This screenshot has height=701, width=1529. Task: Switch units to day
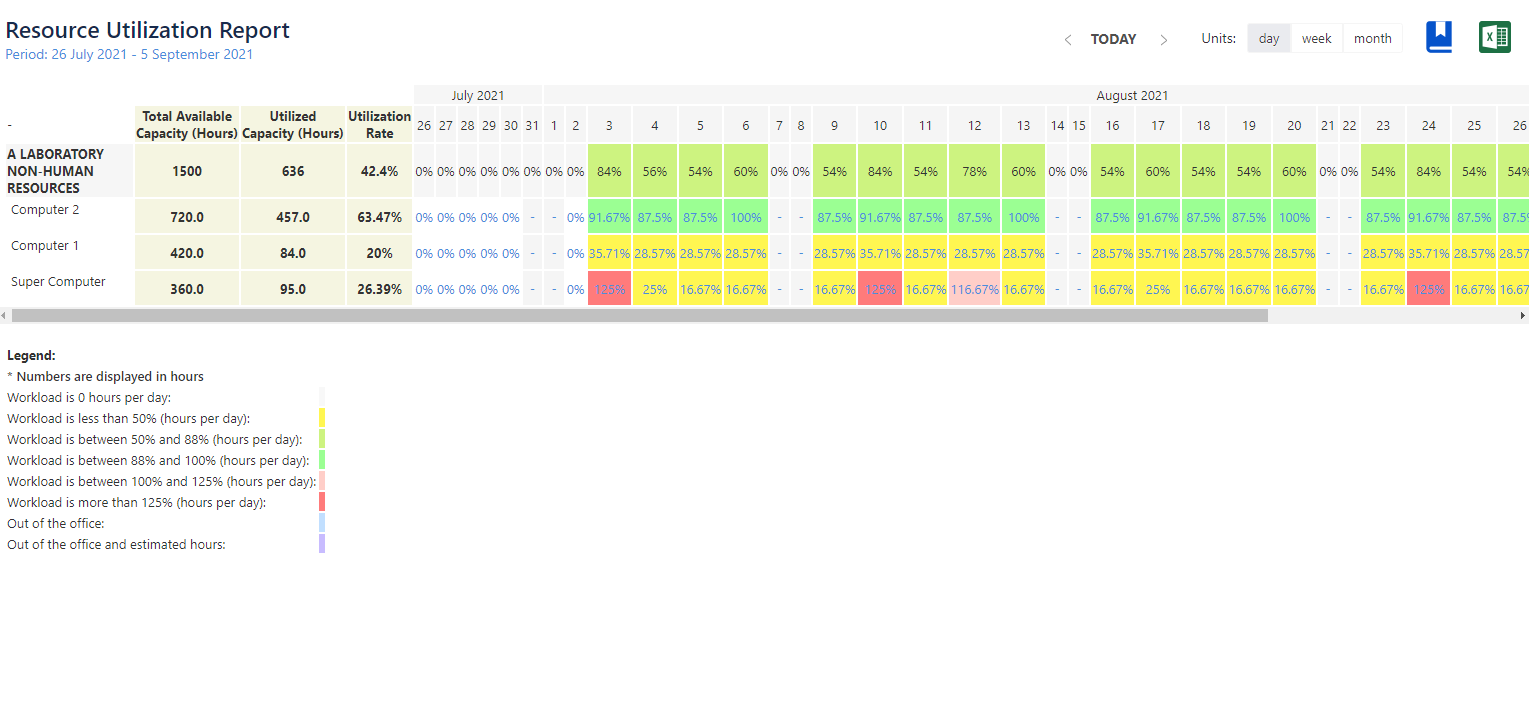[1269, 38]
